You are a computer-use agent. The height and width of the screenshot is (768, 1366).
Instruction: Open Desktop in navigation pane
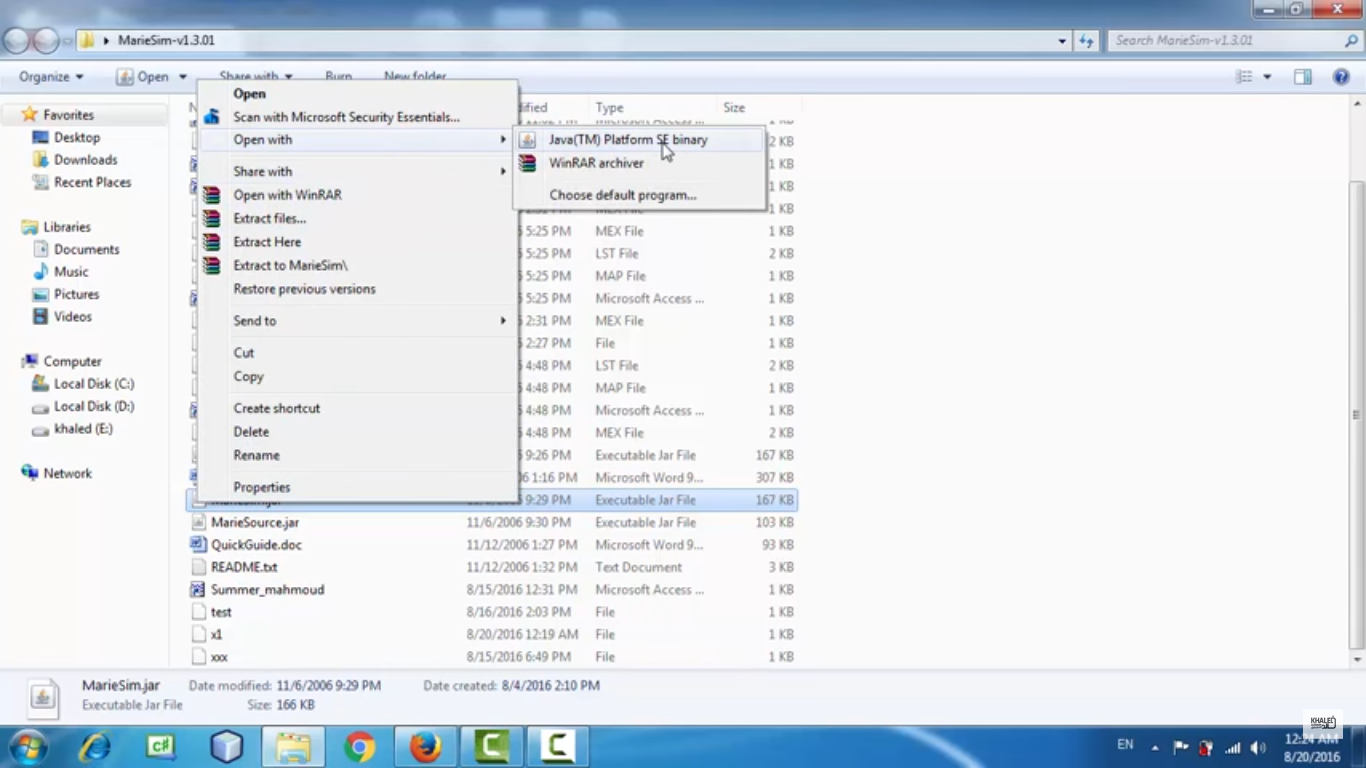[77, 138]
